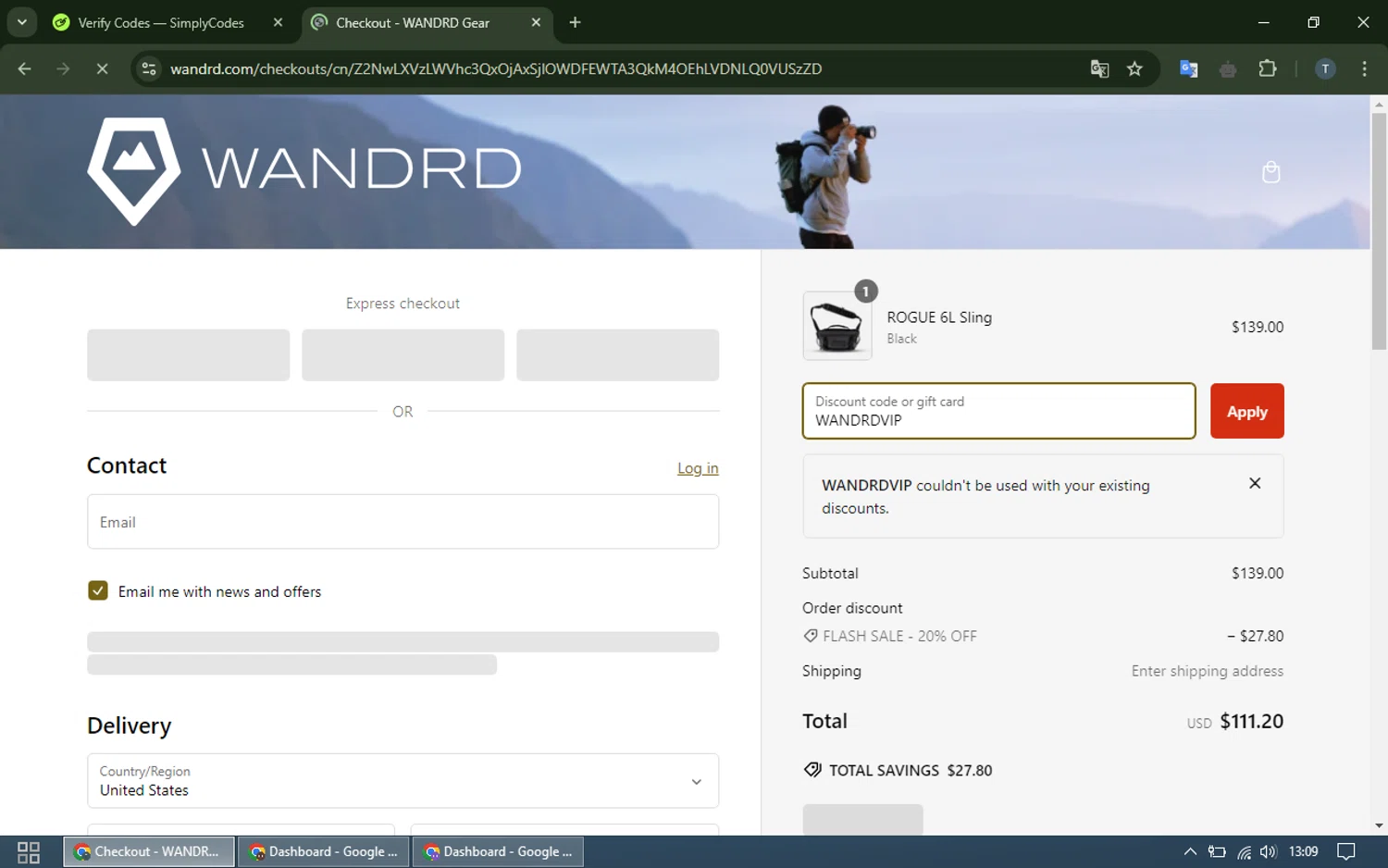View site information icon in address bar

point(149,68)
